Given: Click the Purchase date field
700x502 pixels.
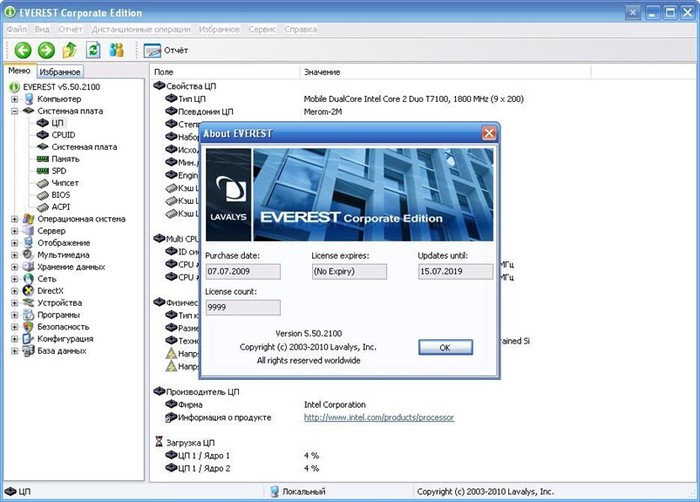Looking at the screenshot, I should click(243, 272).
